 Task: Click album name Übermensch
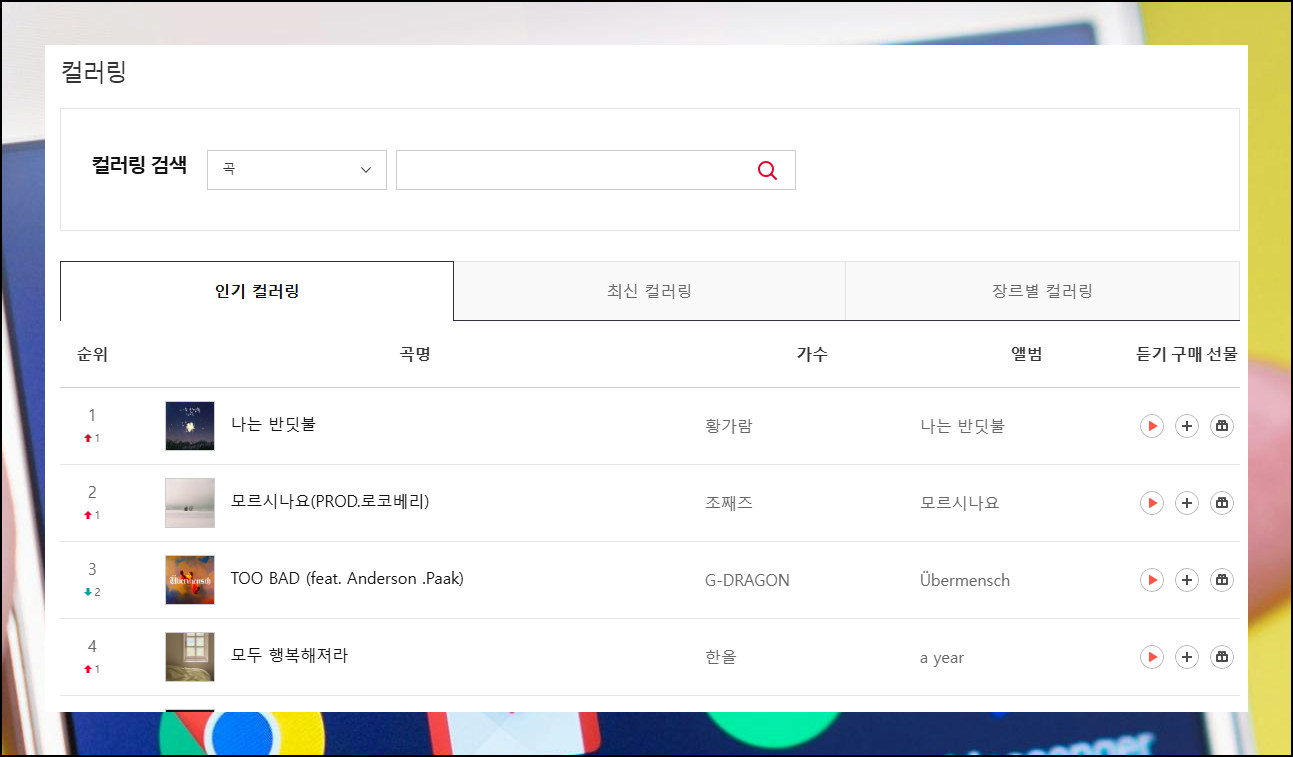(965, 580)
